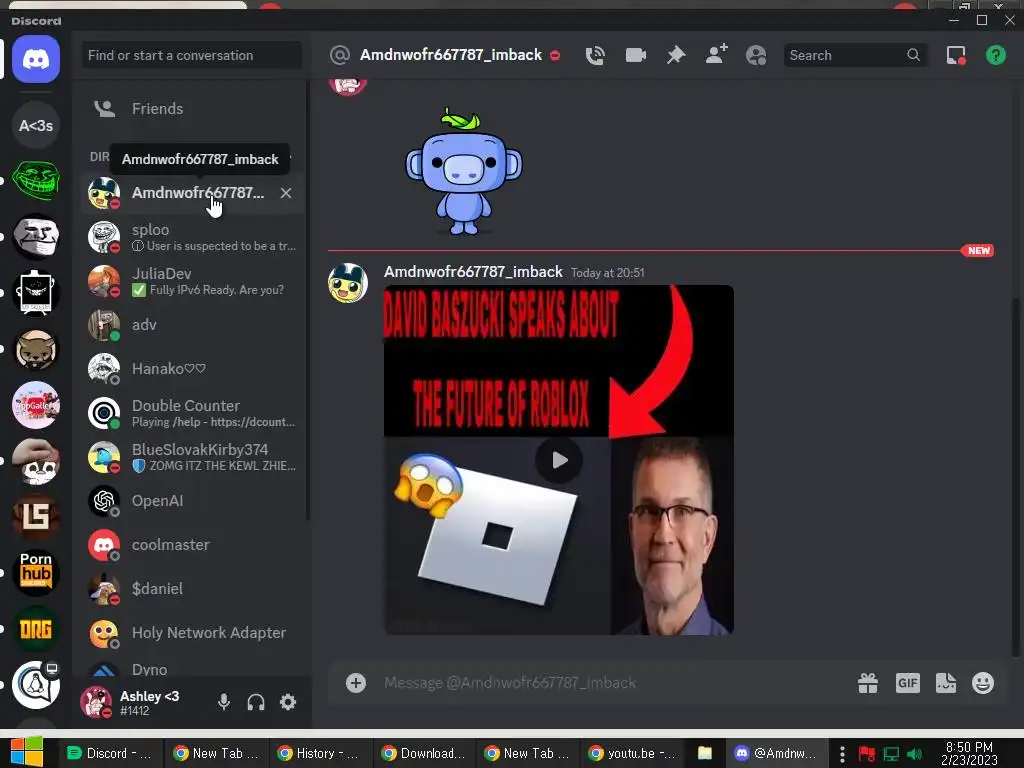The height and width of the screenshot is (768, 1024).
Task: Open Discord home direct messages button
Action: (x=36, y=59)
